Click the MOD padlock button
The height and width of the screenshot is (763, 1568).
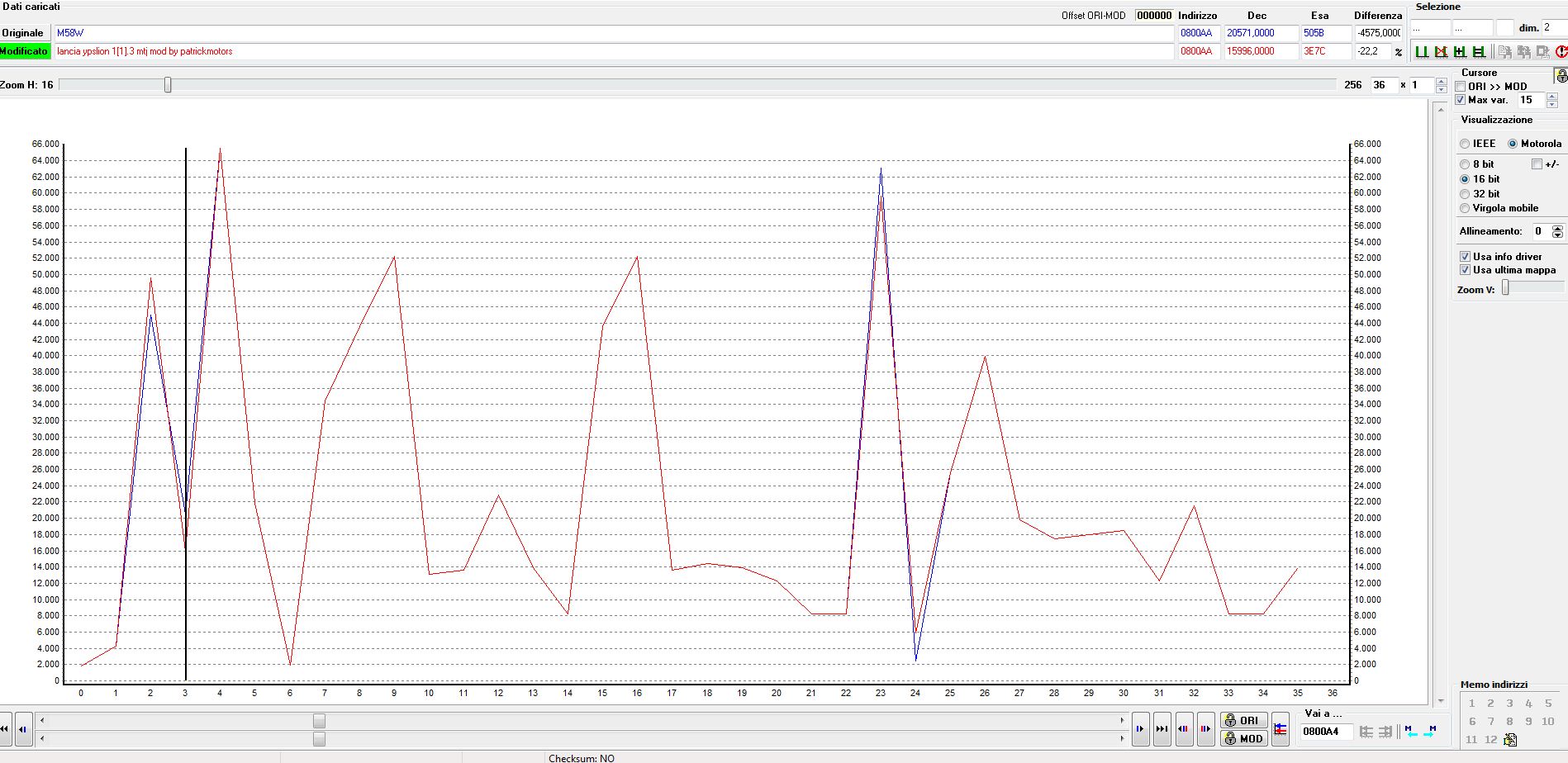tap(1243, 738)
